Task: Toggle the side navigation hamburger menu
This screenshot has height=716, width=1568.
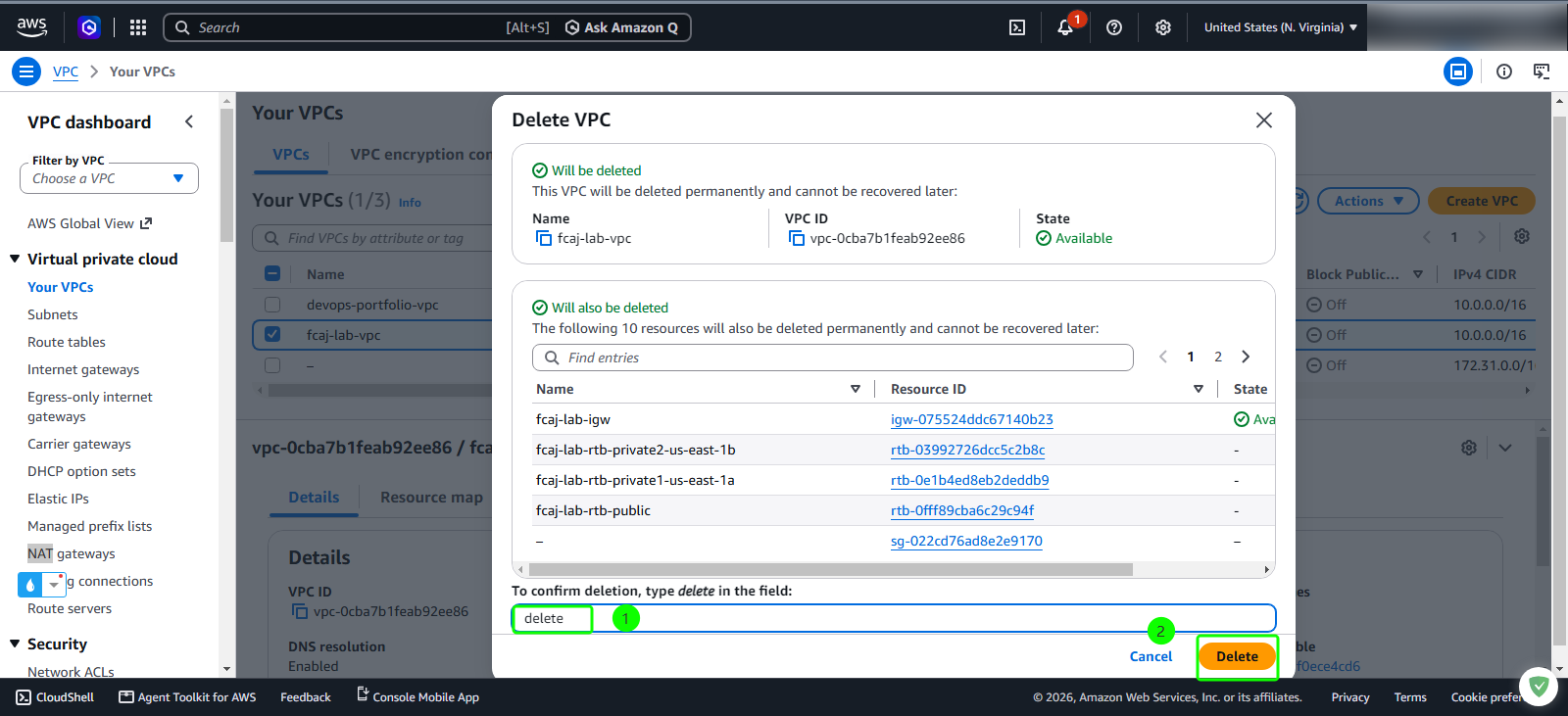Action: (26, 72)
